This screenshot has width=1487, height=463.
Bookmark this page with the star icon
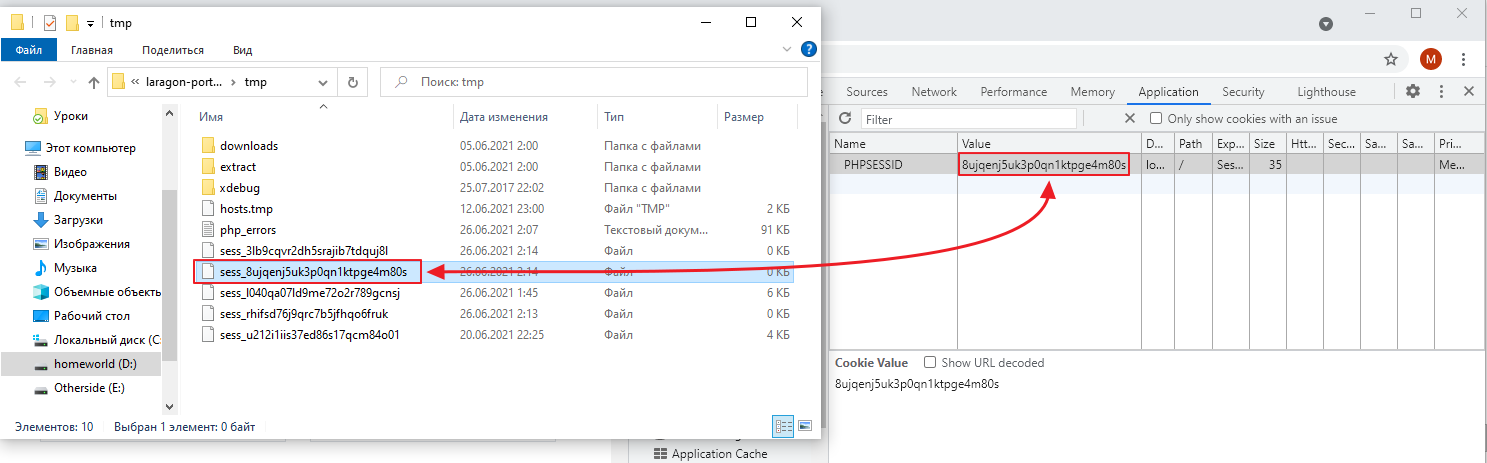click(x=1390, y=59)
